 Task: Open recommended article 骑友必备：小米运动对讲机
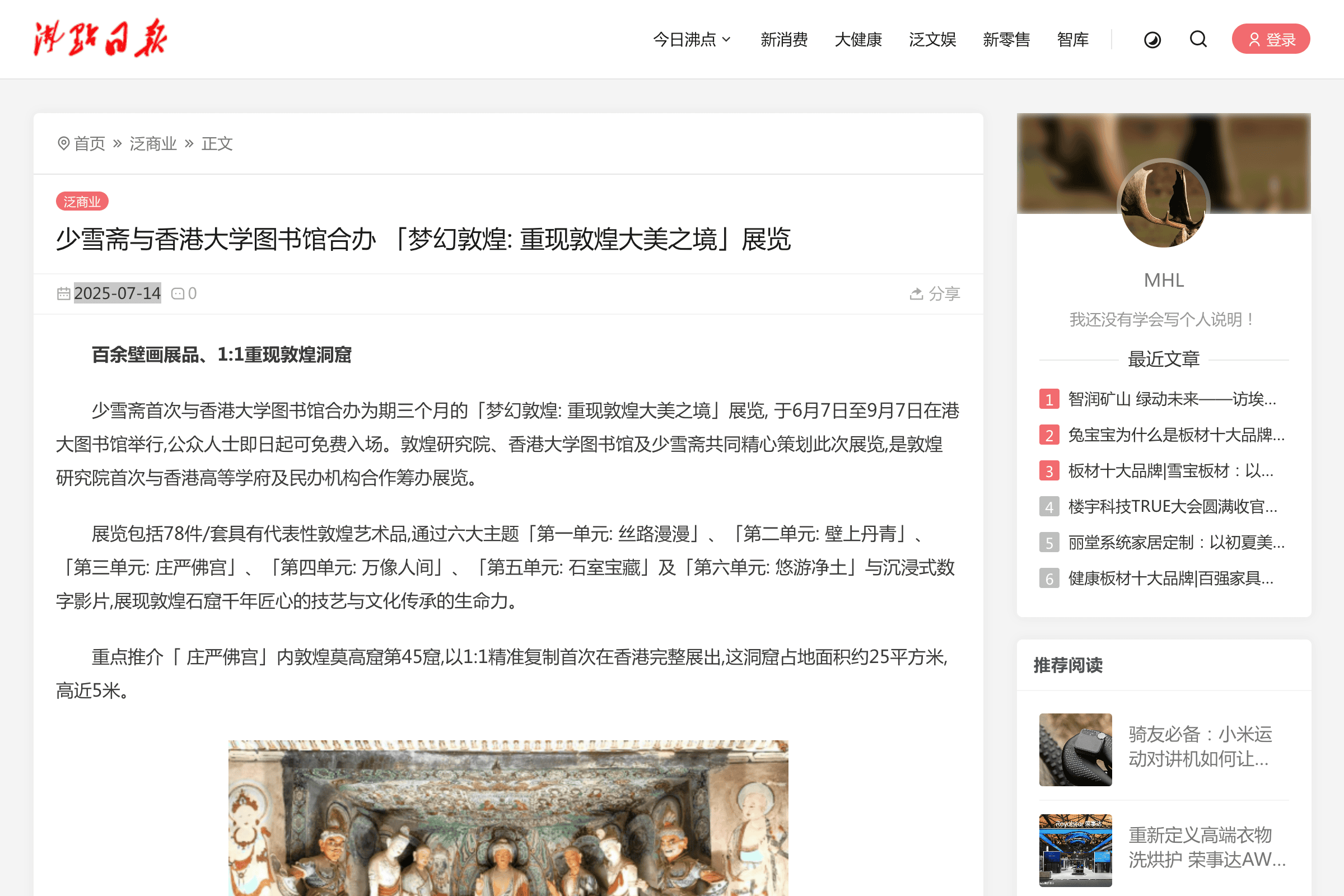(x=1200, y=746)
